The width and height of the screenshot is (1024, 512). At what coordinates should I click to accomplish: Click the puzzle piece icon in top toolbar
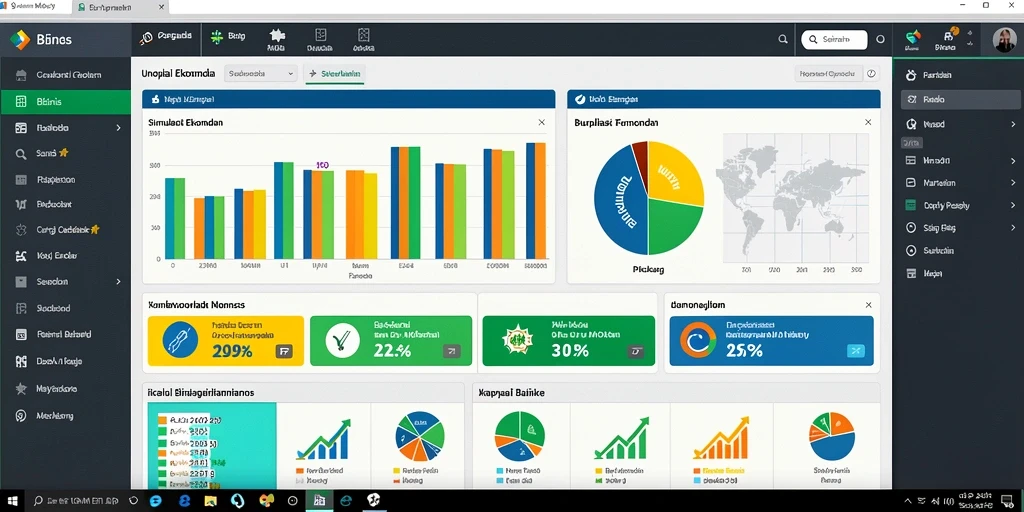(276, 35)
